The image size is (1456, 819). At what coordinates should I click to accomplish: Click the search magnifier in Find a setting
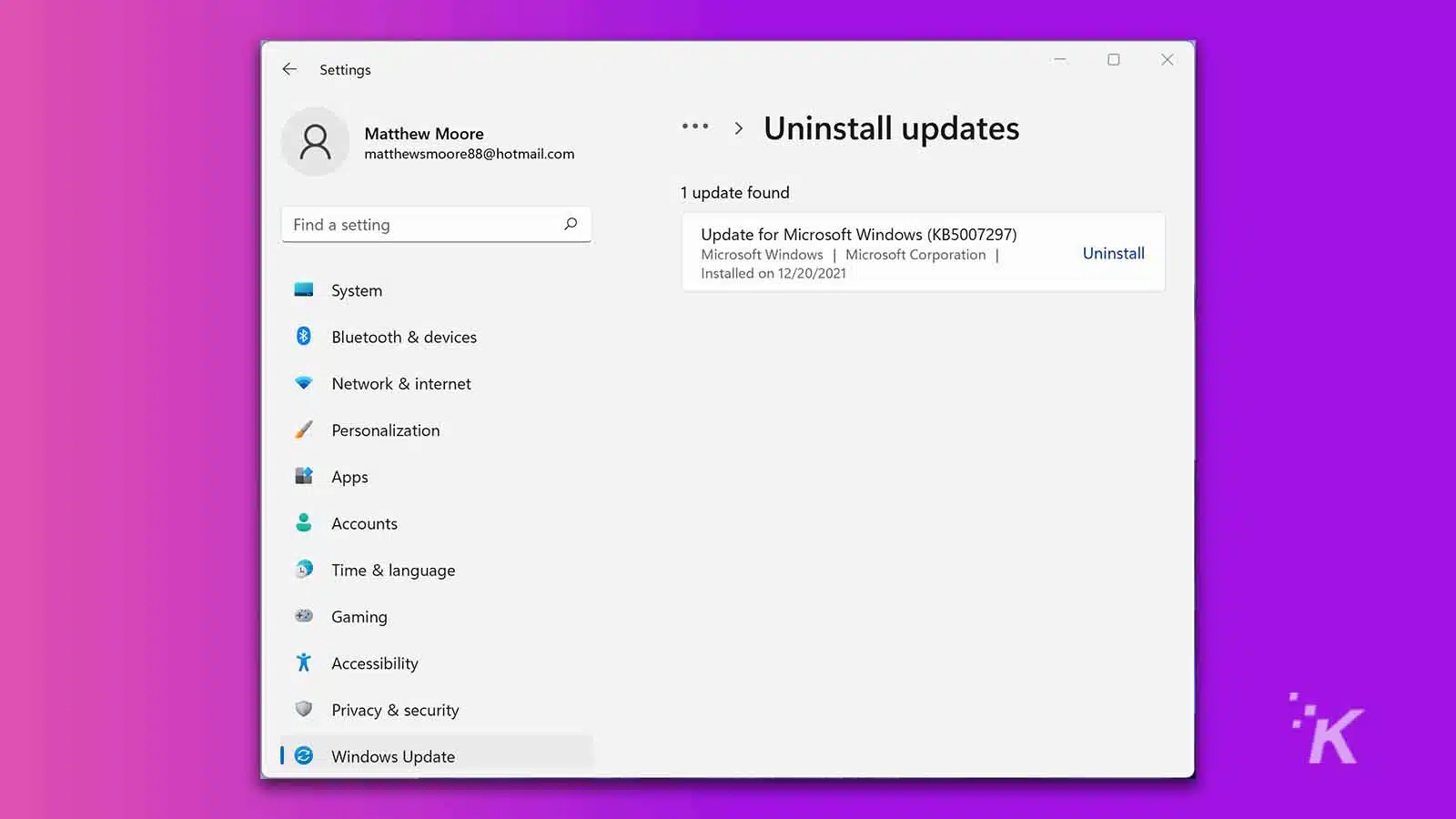pos(571,224)
